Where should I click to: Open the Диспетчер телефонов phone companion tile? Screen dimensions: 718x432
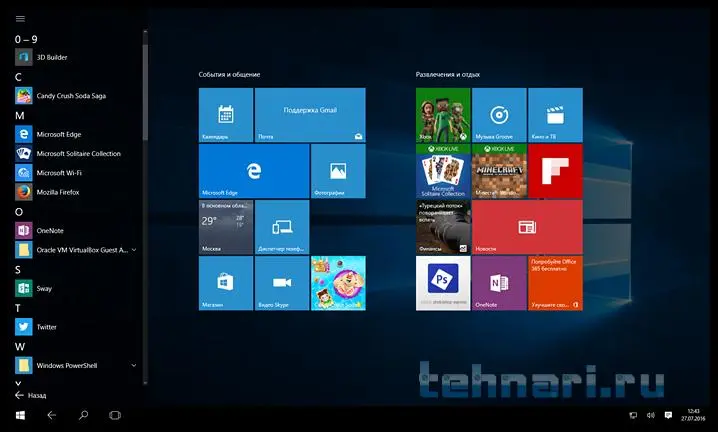tap(282, 227)
